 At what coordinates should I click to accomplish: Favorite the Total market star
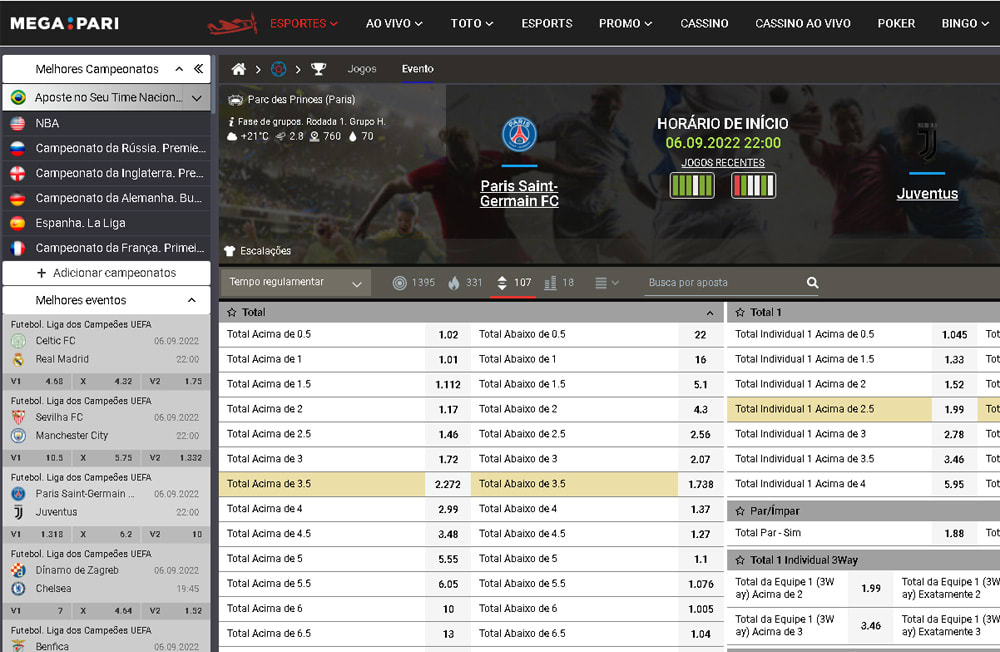tap(232, 313)
